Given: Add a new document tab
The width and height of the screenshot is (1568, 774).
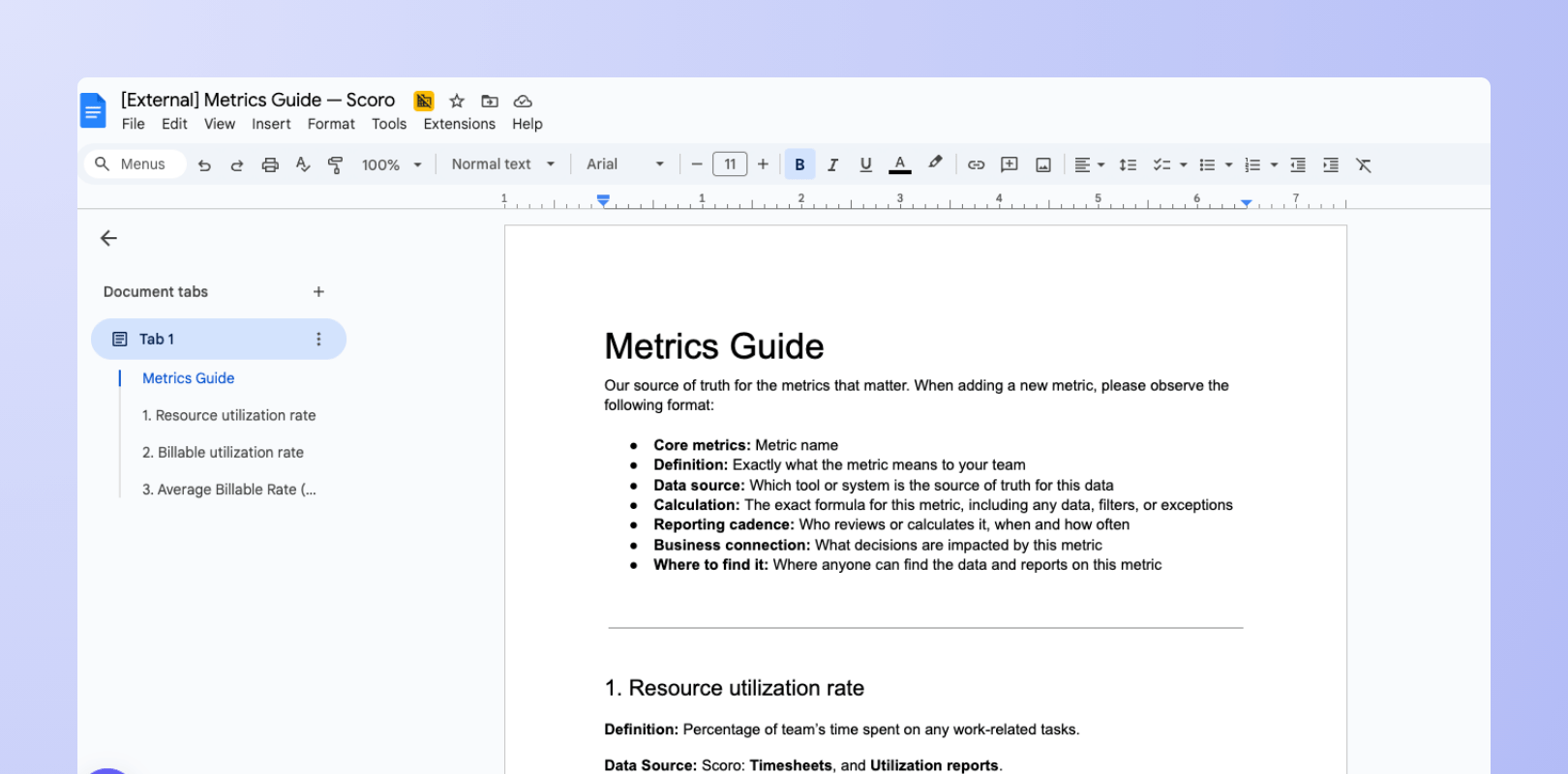Looking at the screenshot, I should tap(318, 291).
